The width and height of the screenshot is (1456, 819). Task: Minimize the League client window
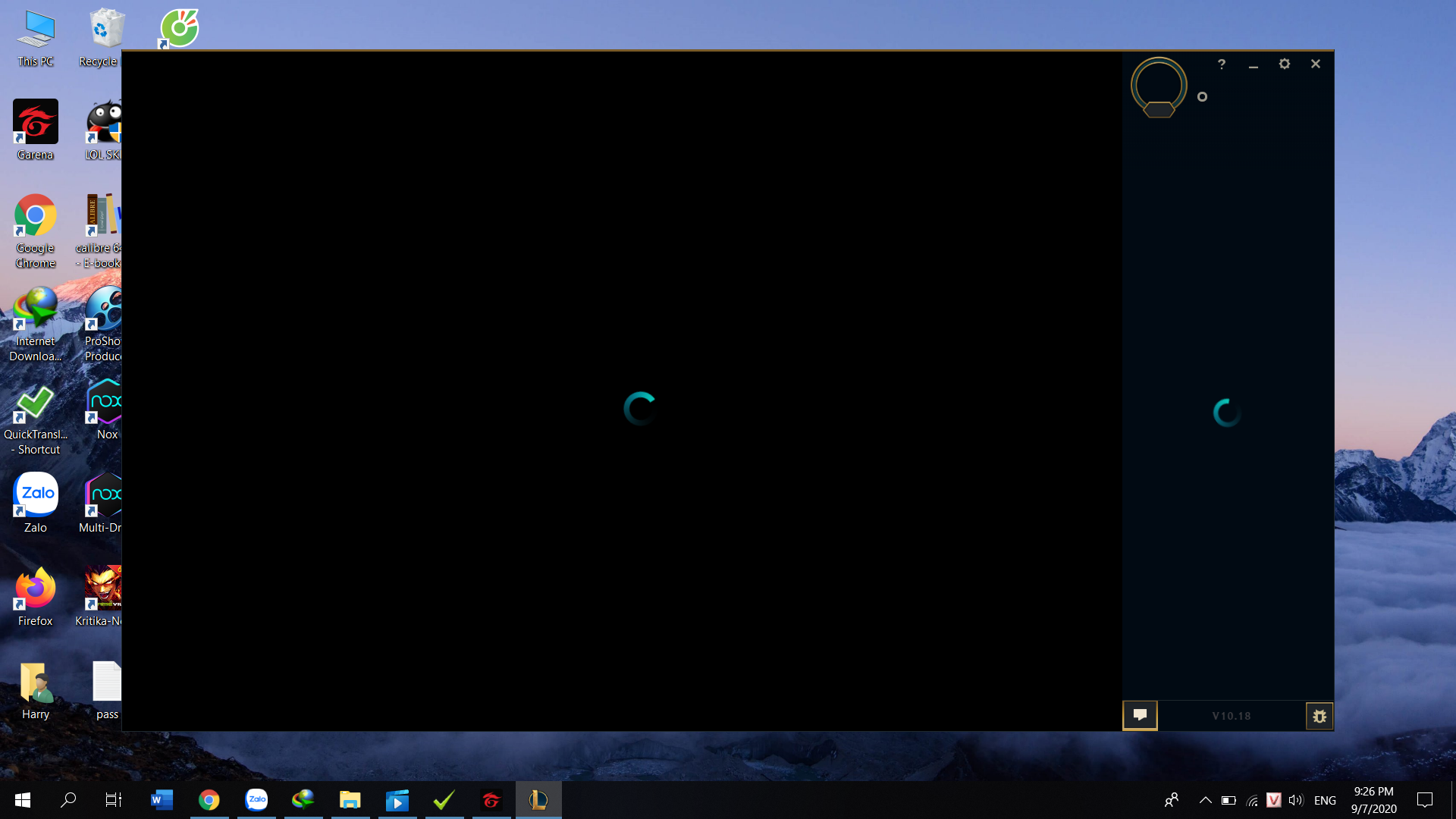pos(1253,65)
